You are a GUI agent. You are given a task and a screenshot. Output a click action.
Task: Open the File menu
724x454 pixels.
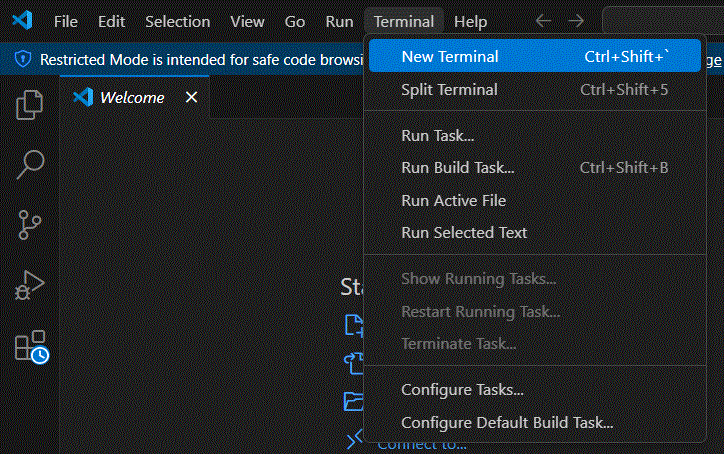click(66, 21)
